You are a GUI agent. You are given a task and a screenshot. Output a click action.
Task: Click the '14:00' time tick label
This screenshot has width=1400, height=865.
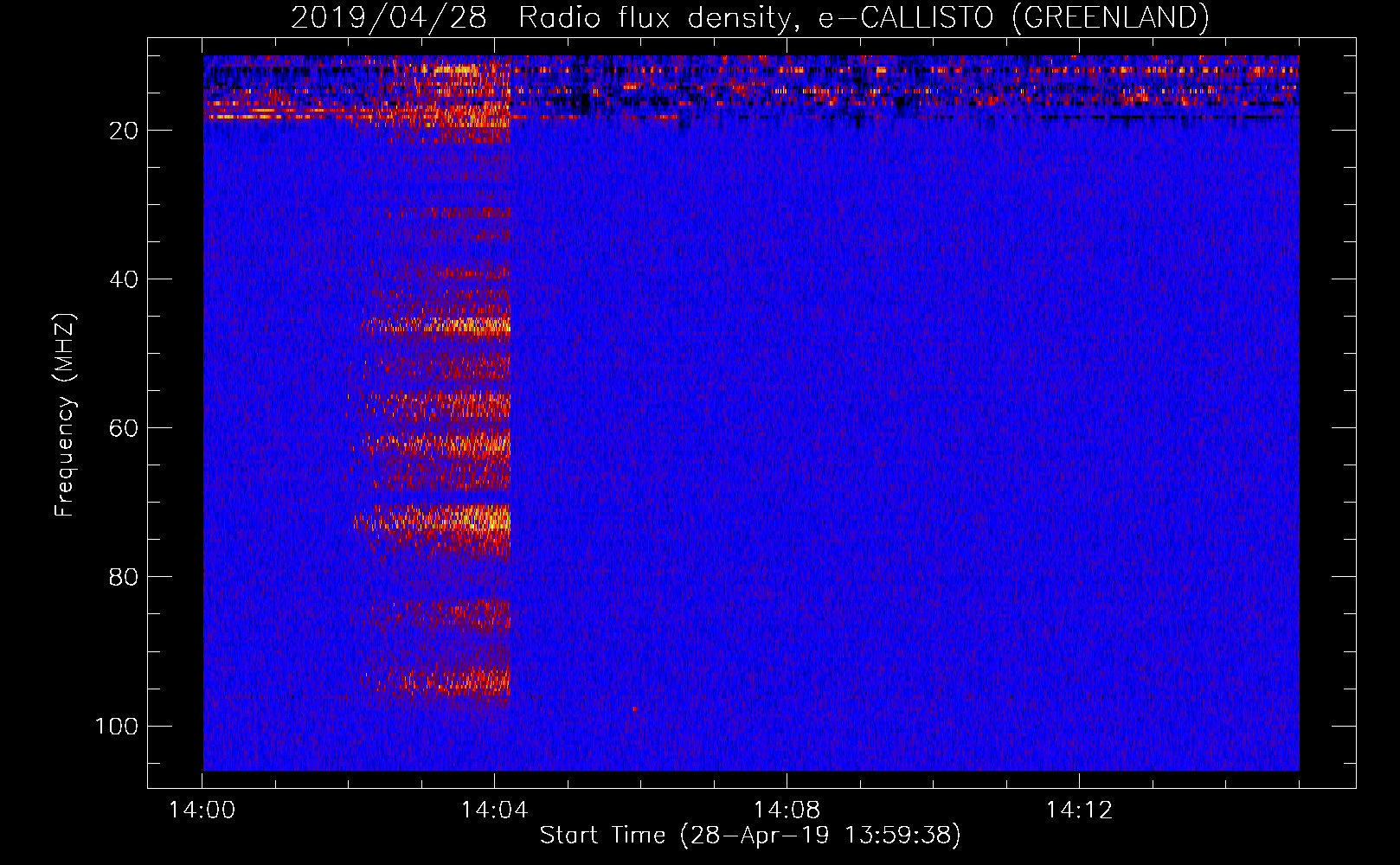pyautogui.click(x=202, y=811)
